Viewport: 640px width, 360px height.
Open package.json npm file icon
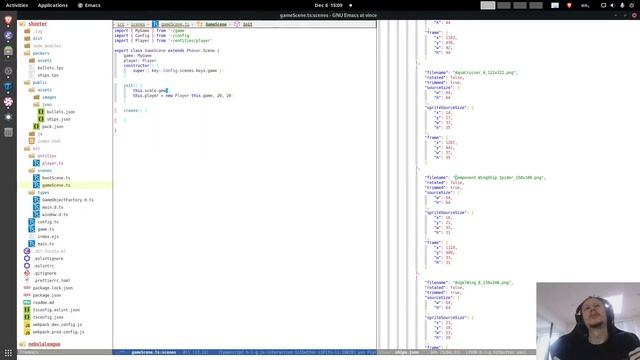click(27, 296)
